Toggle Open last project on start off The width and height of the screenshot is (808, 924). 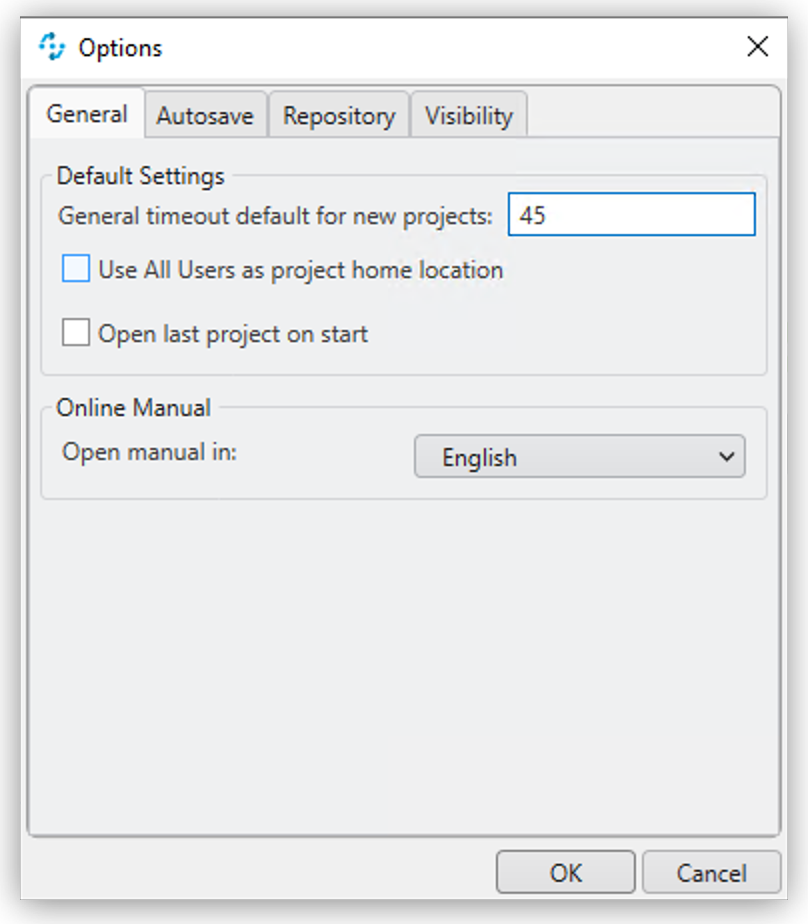click(75, 331)
